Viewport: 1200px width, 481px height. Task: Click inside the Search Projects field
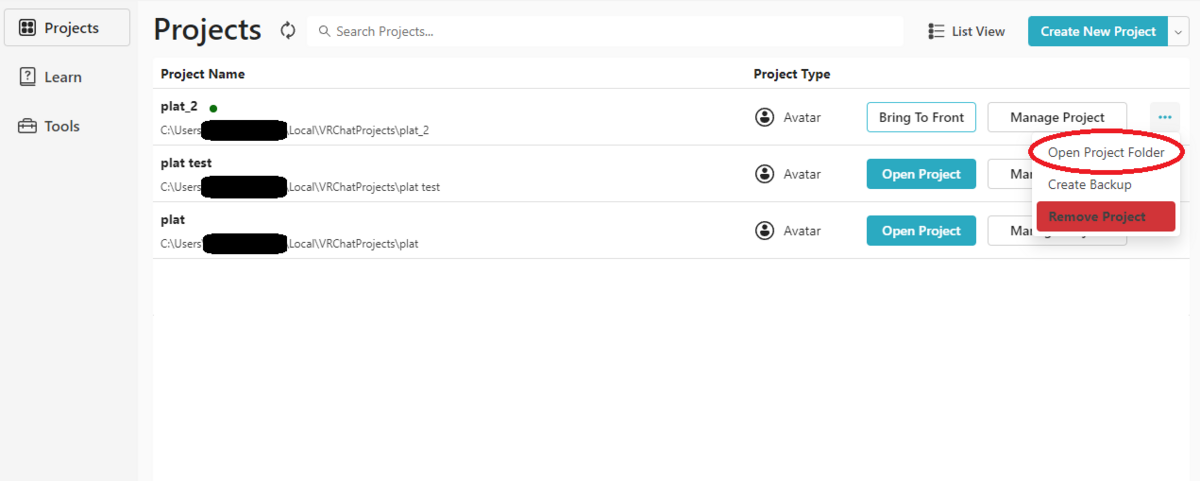[605, 31]
